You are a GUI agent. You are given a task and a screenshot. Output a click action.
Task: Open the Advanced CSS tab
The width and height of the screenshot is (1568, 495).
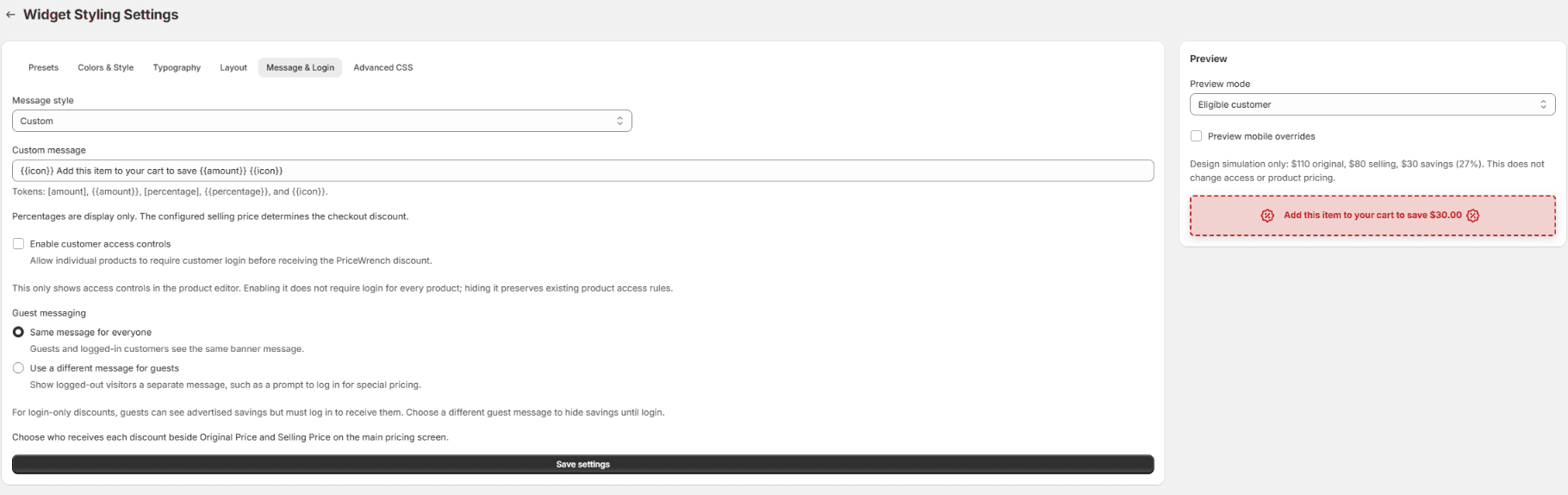tap(383, 67)
